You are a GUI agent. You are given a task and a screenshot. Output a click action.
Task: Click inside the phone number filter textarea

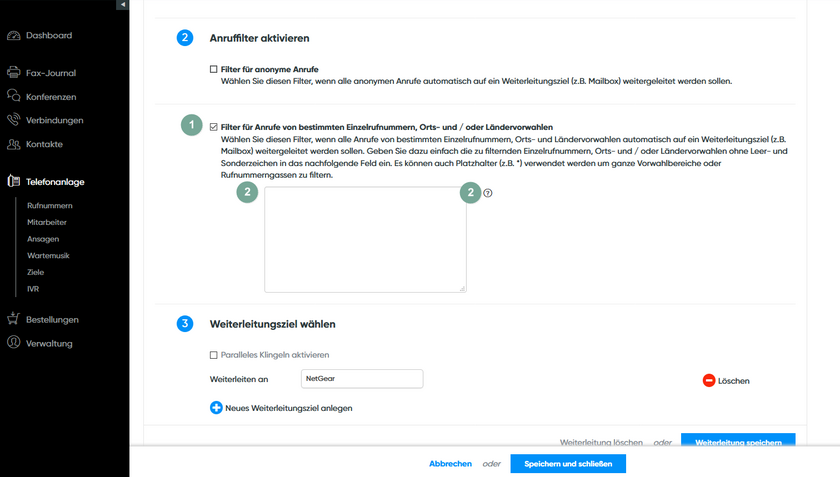click(365, 240)
